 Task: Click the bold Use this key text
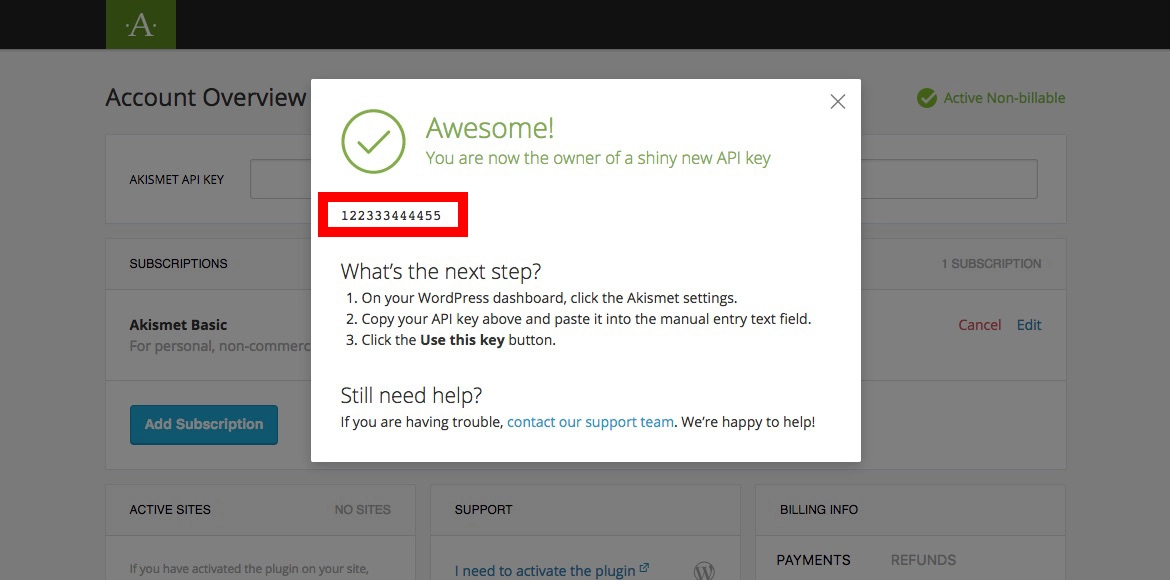click(463, 340)
